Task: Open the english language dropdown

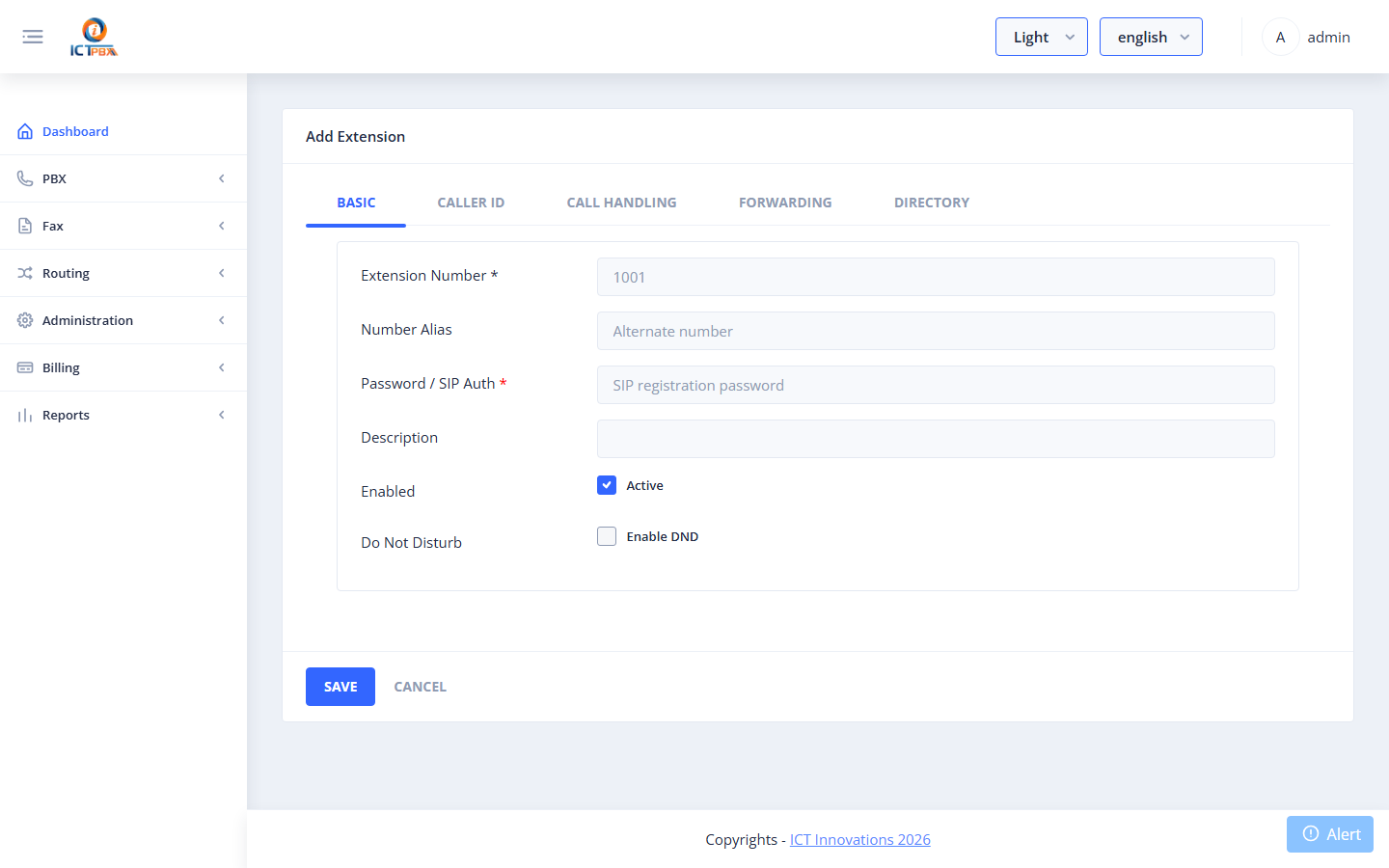Action: 1151,37
